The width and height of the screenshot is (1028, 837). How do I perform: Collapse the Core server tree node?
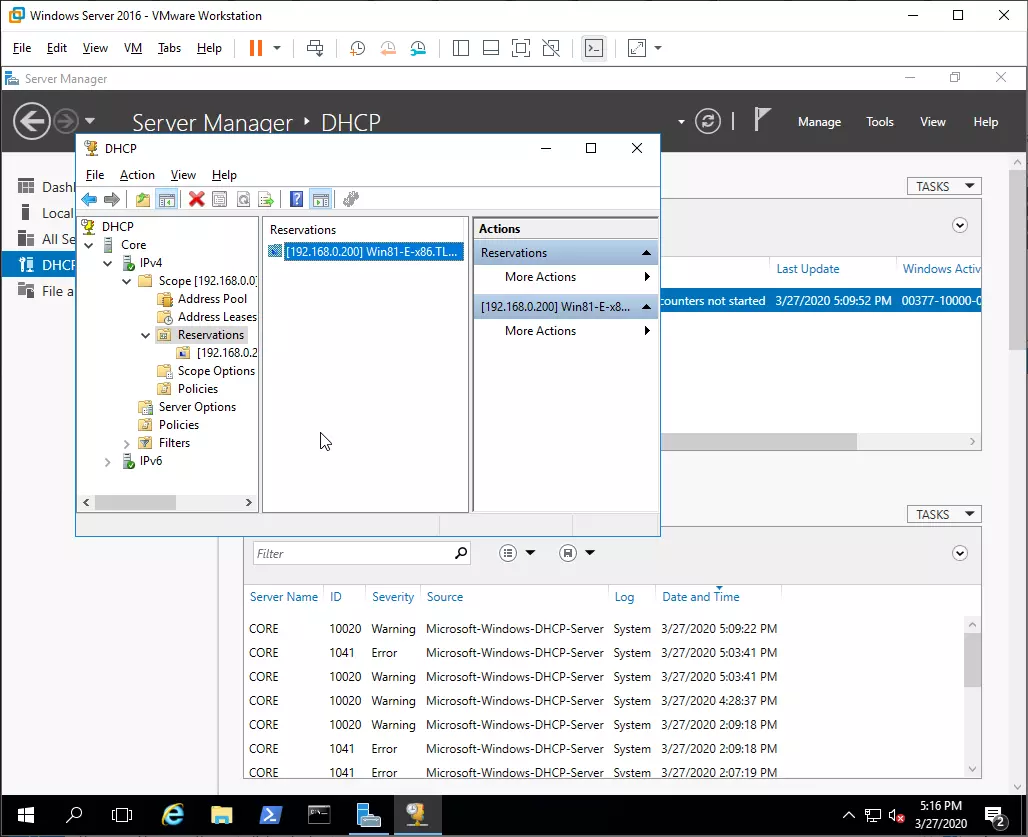point(89,245)
